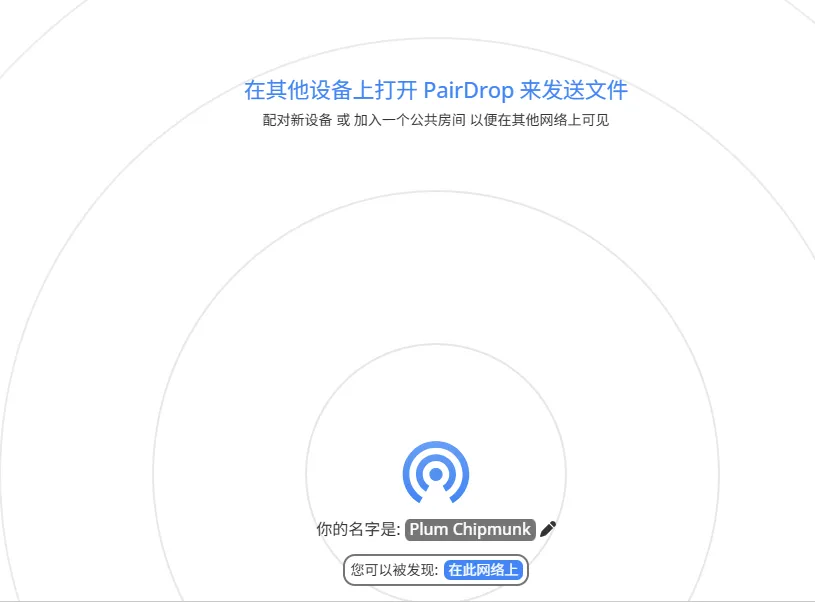This screenshot has width=815, height=602.
Task: Click the pencil icon to edit name
Action: 548,529
